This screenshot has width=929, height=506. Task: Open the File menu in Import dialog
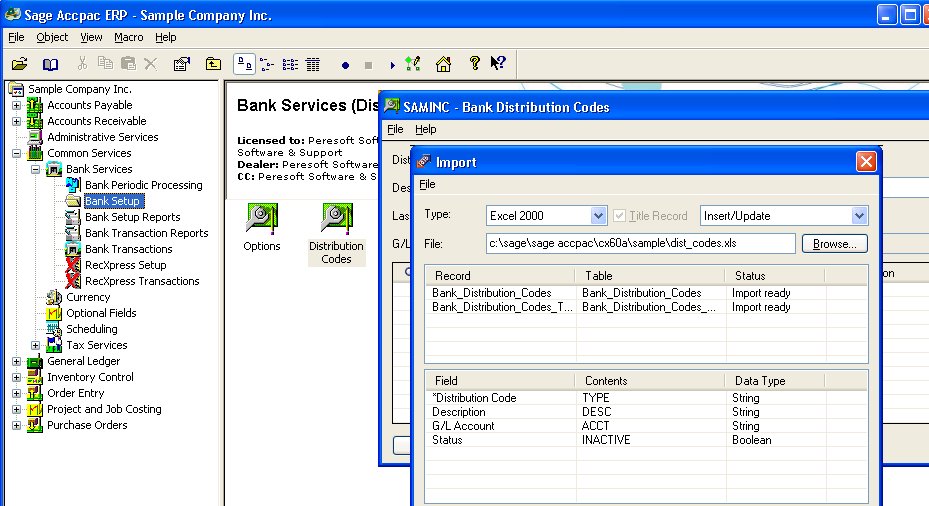[427, 184]
